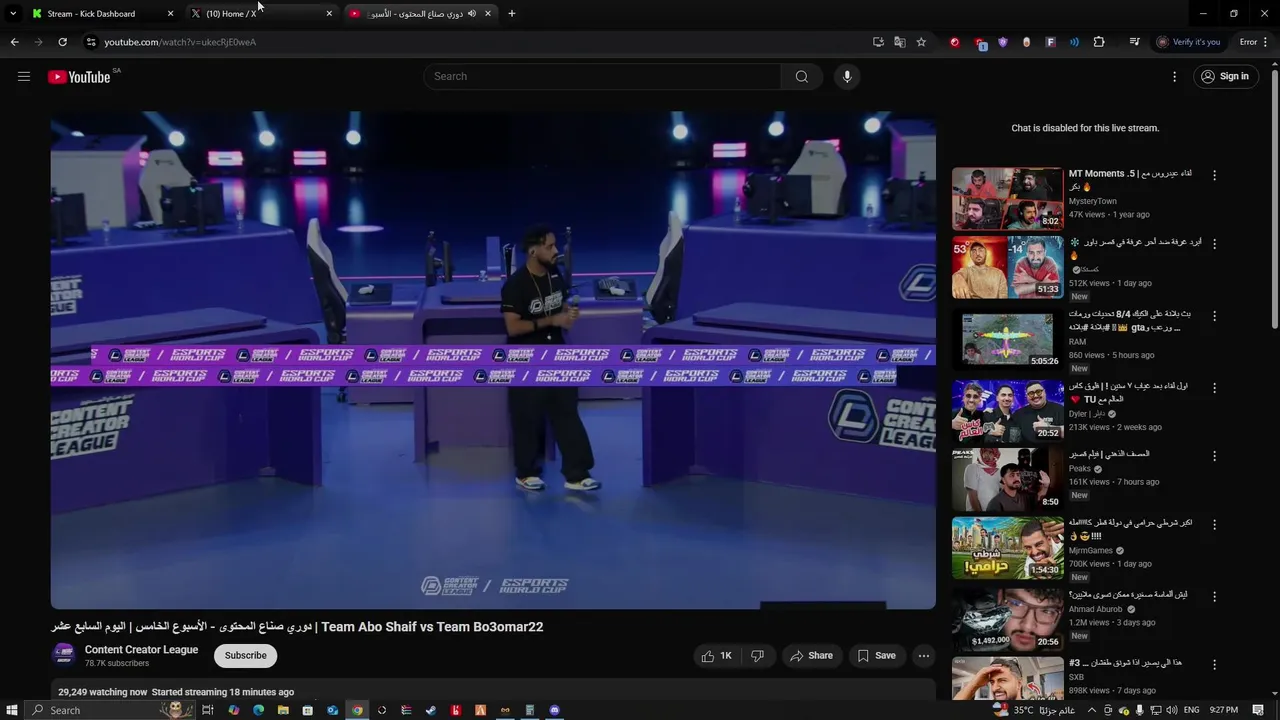Open the Windows Start button
Viewport: 1280px width, 720px height.
tap(12, 710)
